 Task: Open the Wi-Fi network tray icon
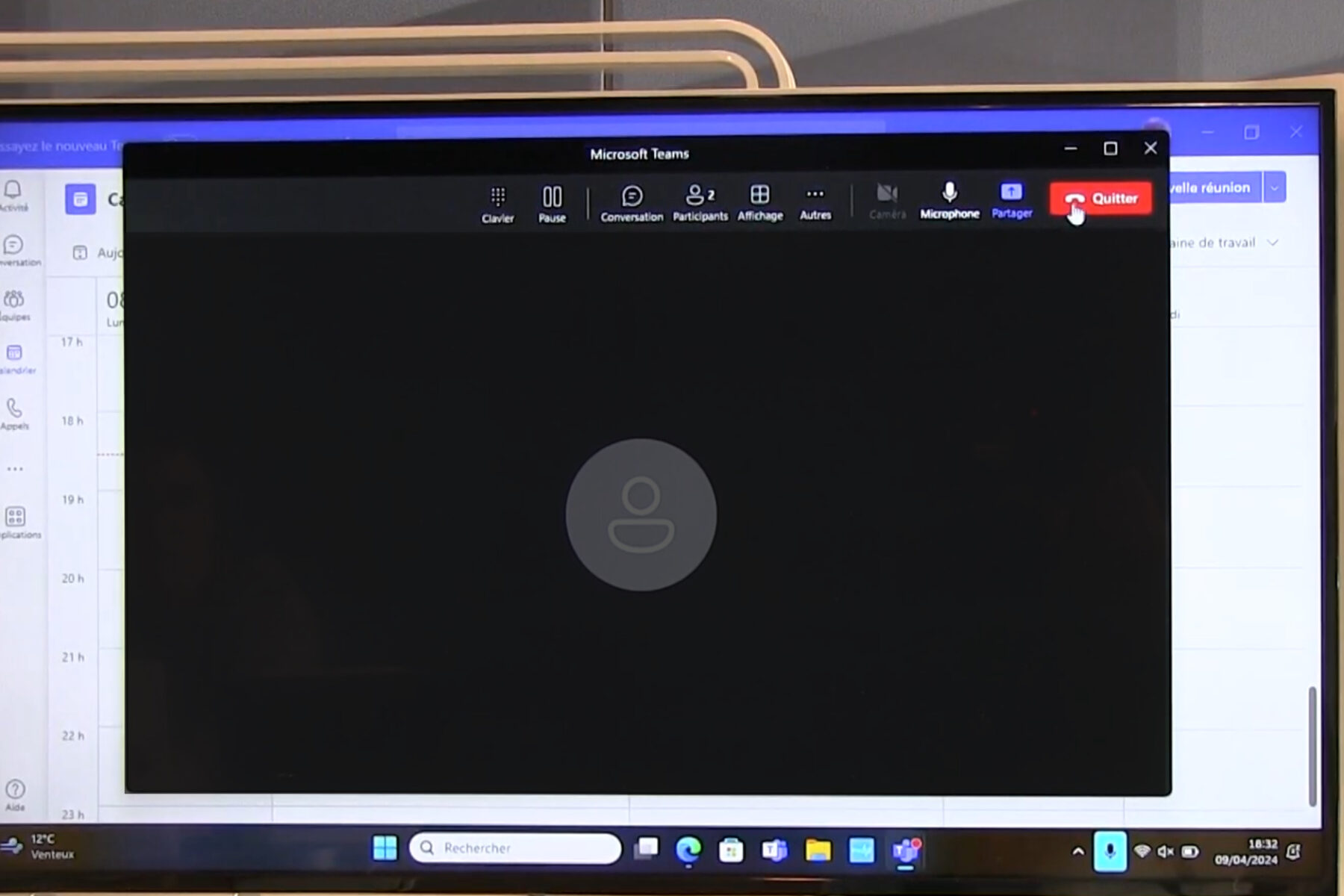[1142, 851]
